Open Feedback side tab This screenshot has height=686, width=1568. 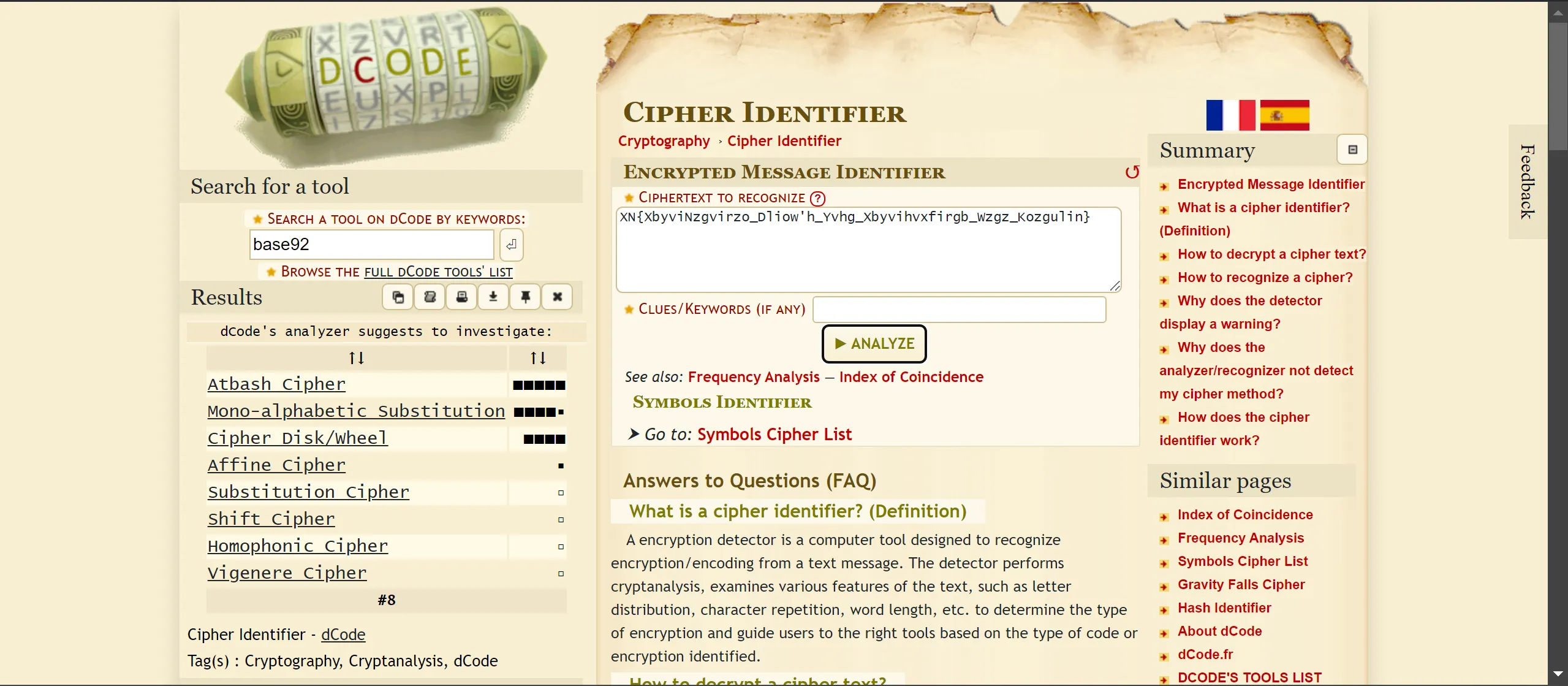[x=1527, y=181]
